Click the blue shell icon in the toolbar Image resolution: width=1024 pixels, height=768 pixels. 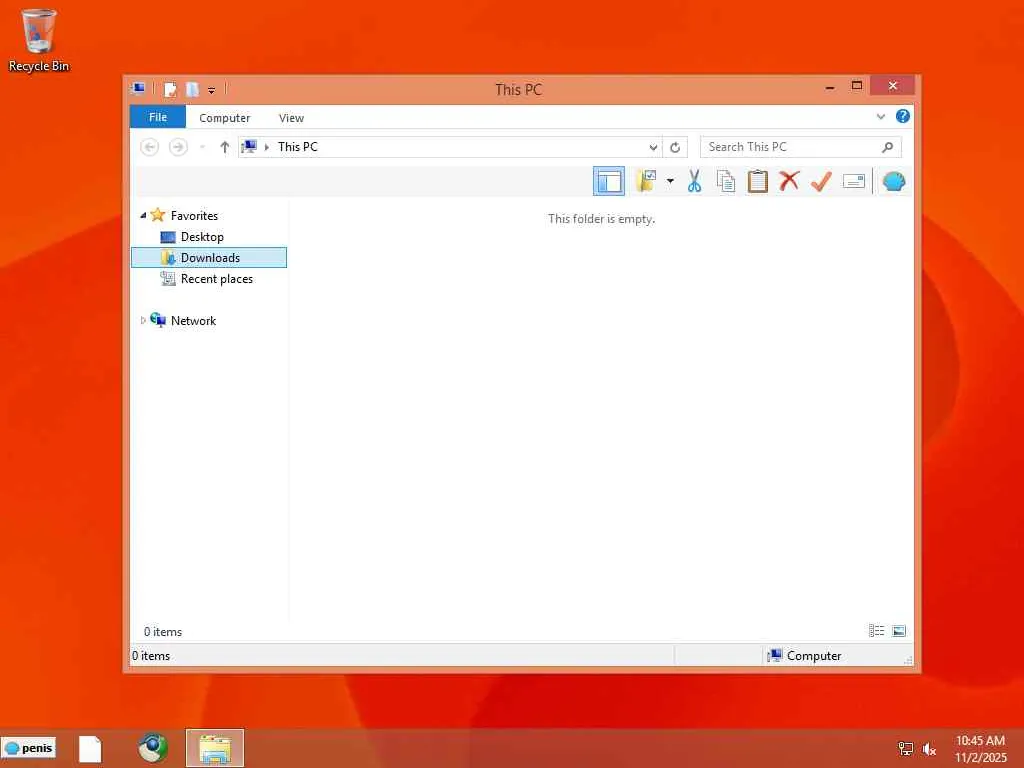pos(893,181)
